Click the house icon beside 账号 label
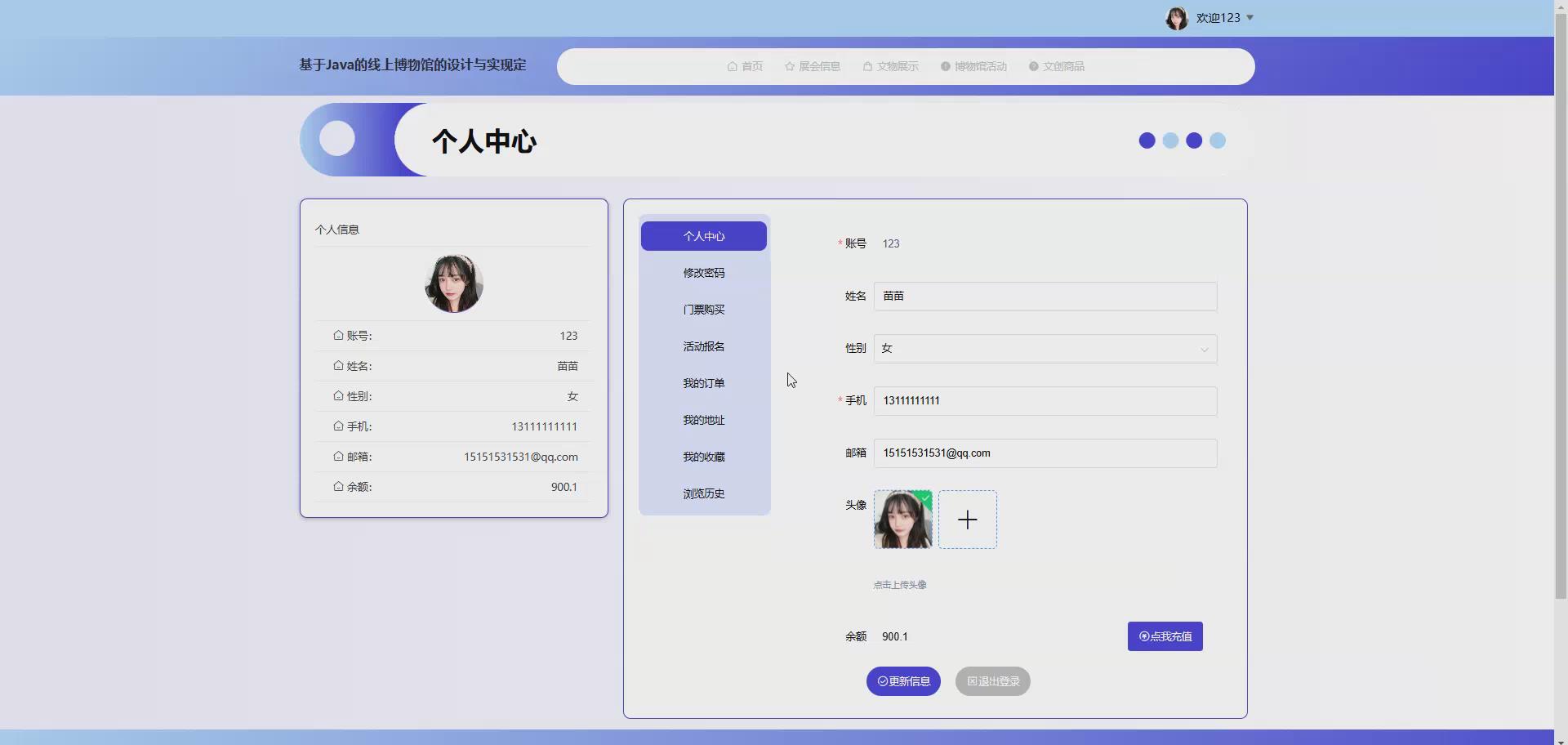 coord(338,335)
